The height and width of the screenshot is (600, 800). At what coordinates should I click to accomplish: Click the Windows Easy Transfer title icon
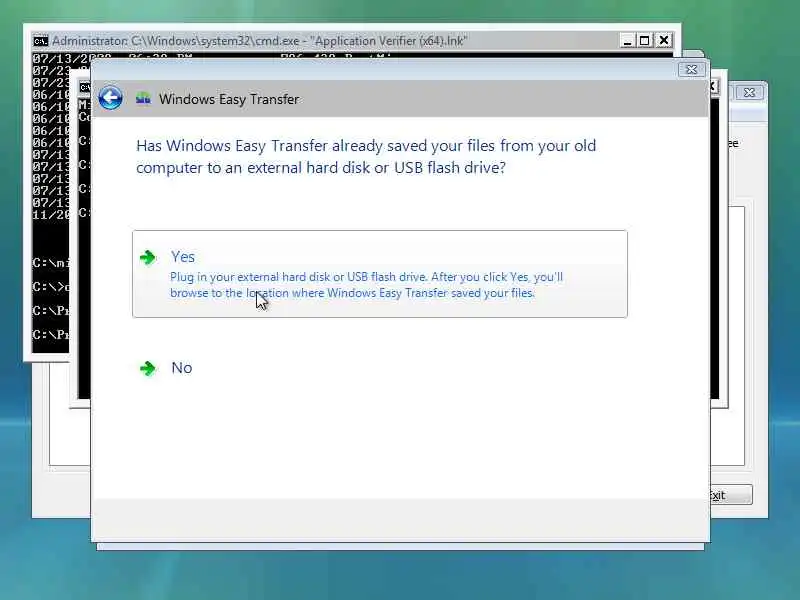143,98
